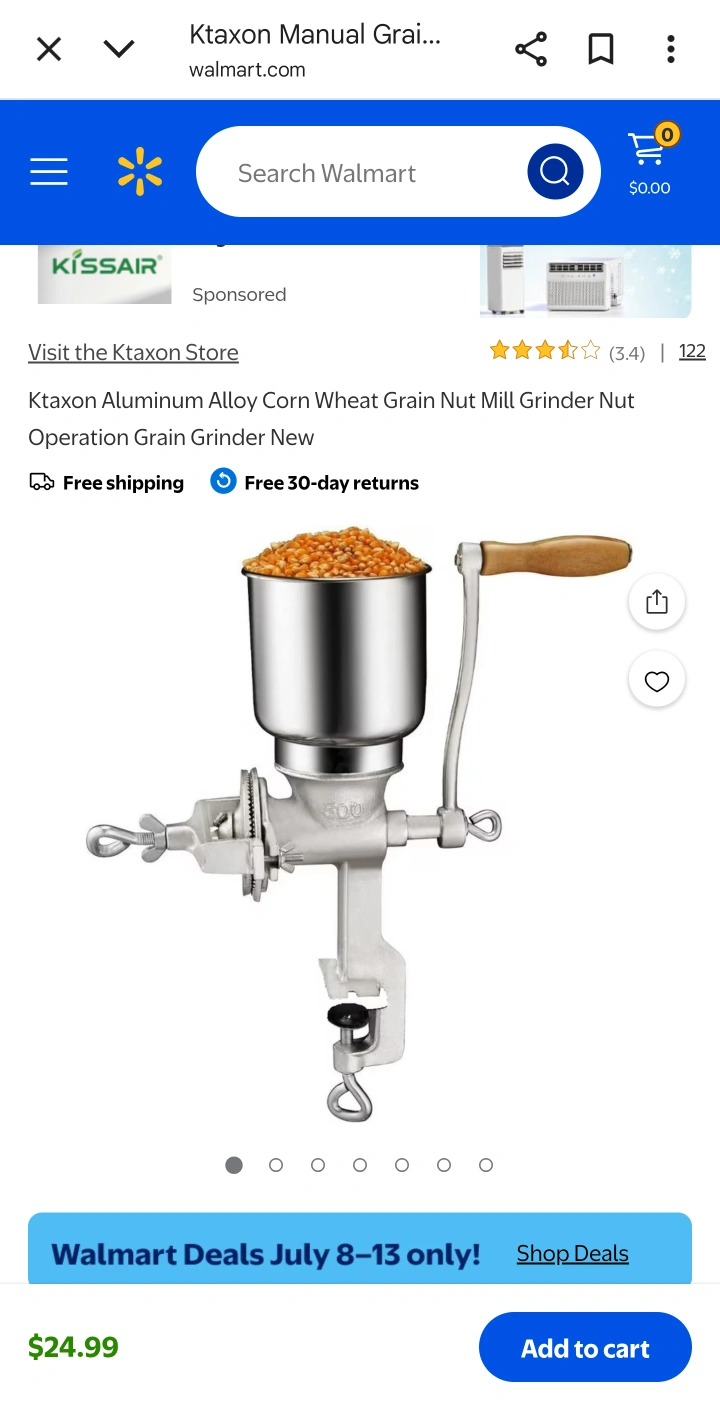The image size is (720, 1410).
Task: Open the three-dot browser overflow menu
Action: 671,49
